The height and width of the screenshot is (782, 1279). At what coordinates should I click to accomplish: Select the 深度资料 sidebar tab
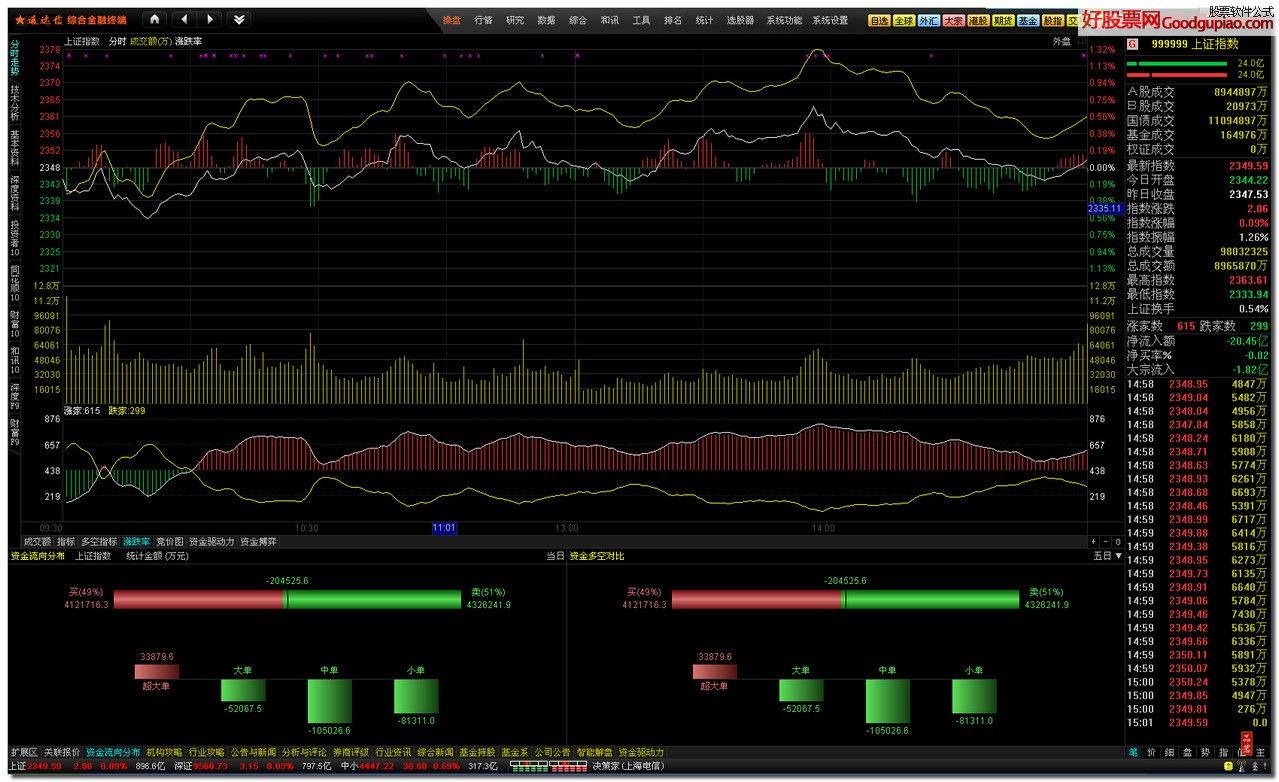click(15, 192)
